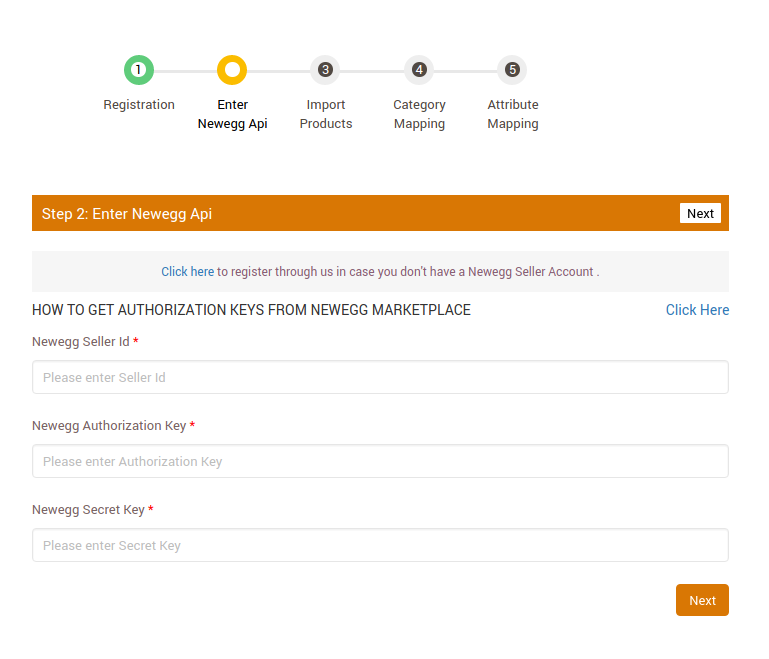Click the step 3 Import Products circle

click(325, 70)
